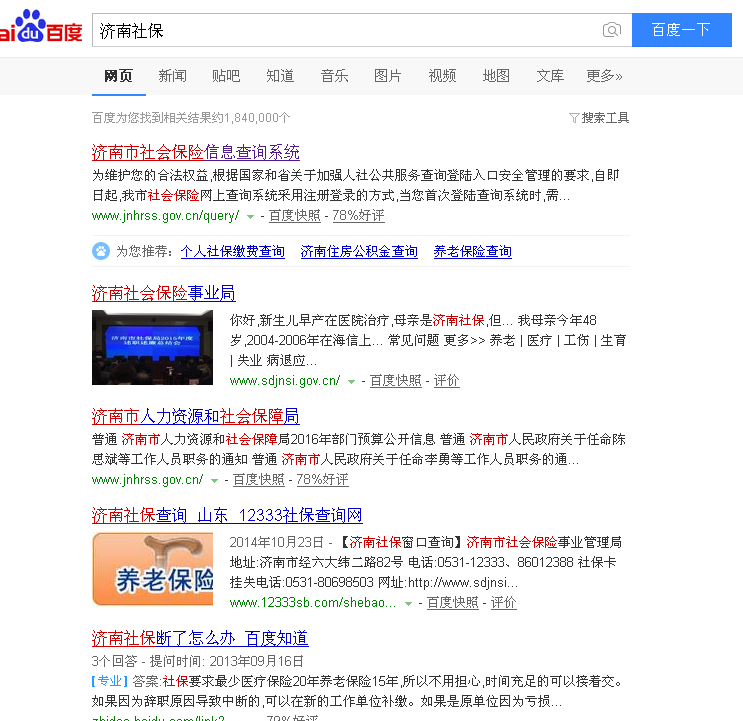Click 评价 on sdjnsi.gov.cn result
743x721 pixels.
(446, 380)
